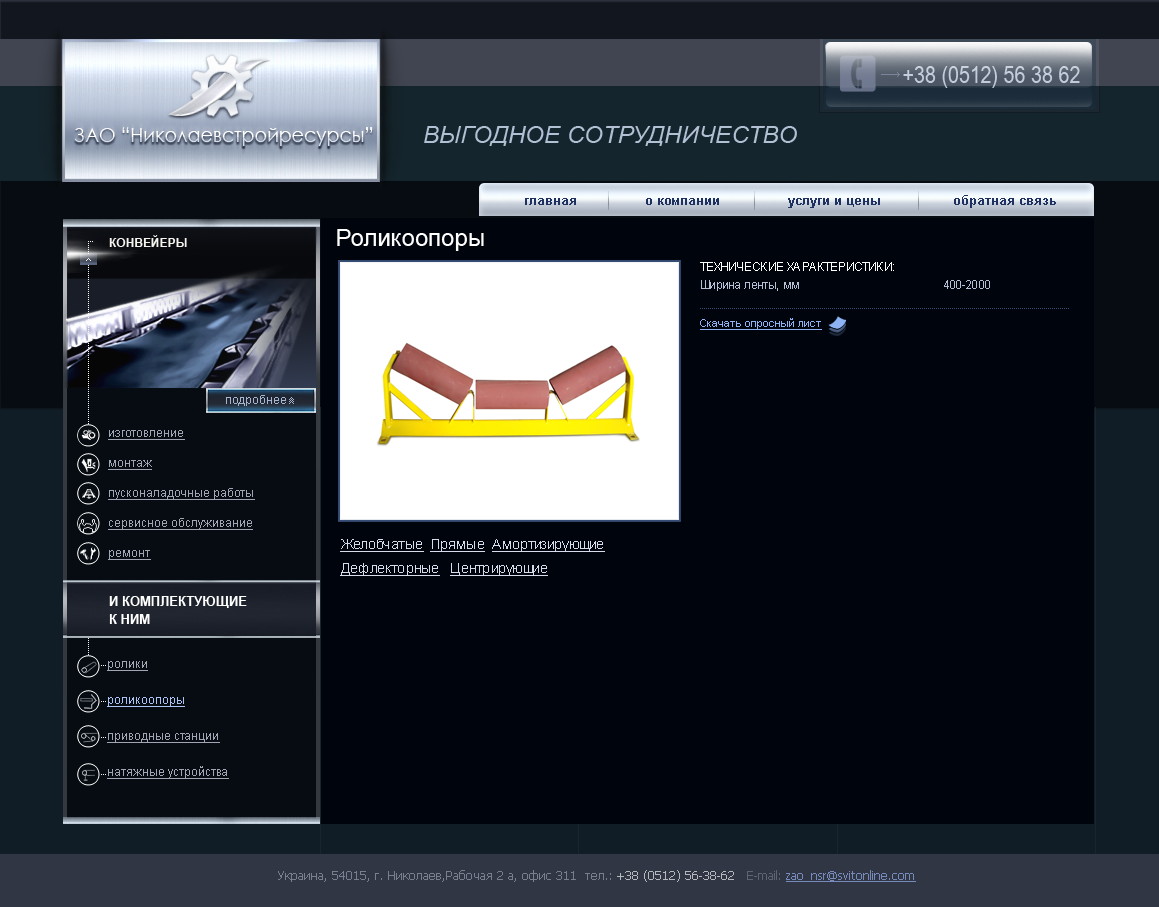This screenshot has height=907, width=1159.
Task: Click the roller icon beside ролики
Action: [x=88, y=666]
